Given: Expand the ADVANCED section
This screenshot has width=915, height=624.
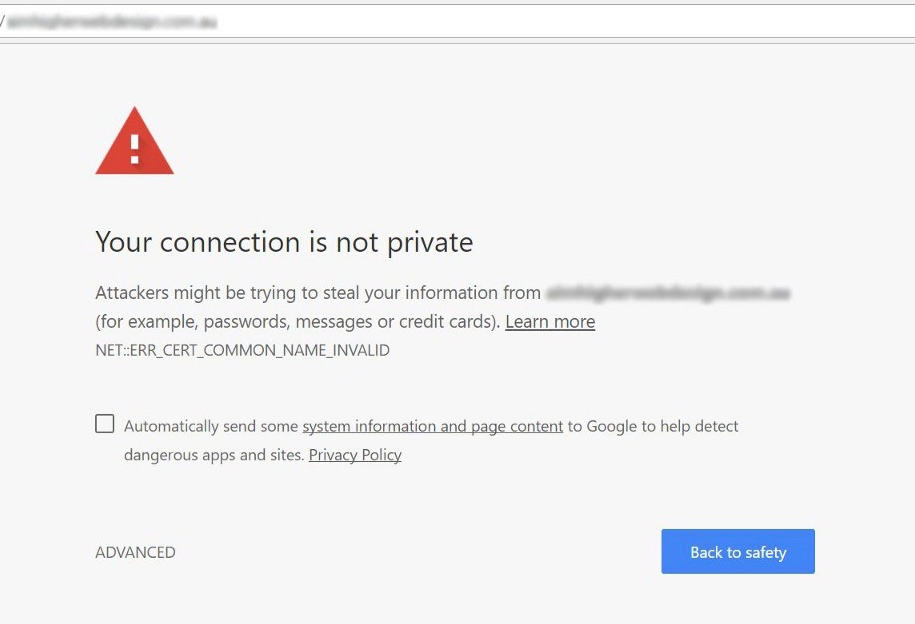Looking at the screenshot, I should click(135, 552).
